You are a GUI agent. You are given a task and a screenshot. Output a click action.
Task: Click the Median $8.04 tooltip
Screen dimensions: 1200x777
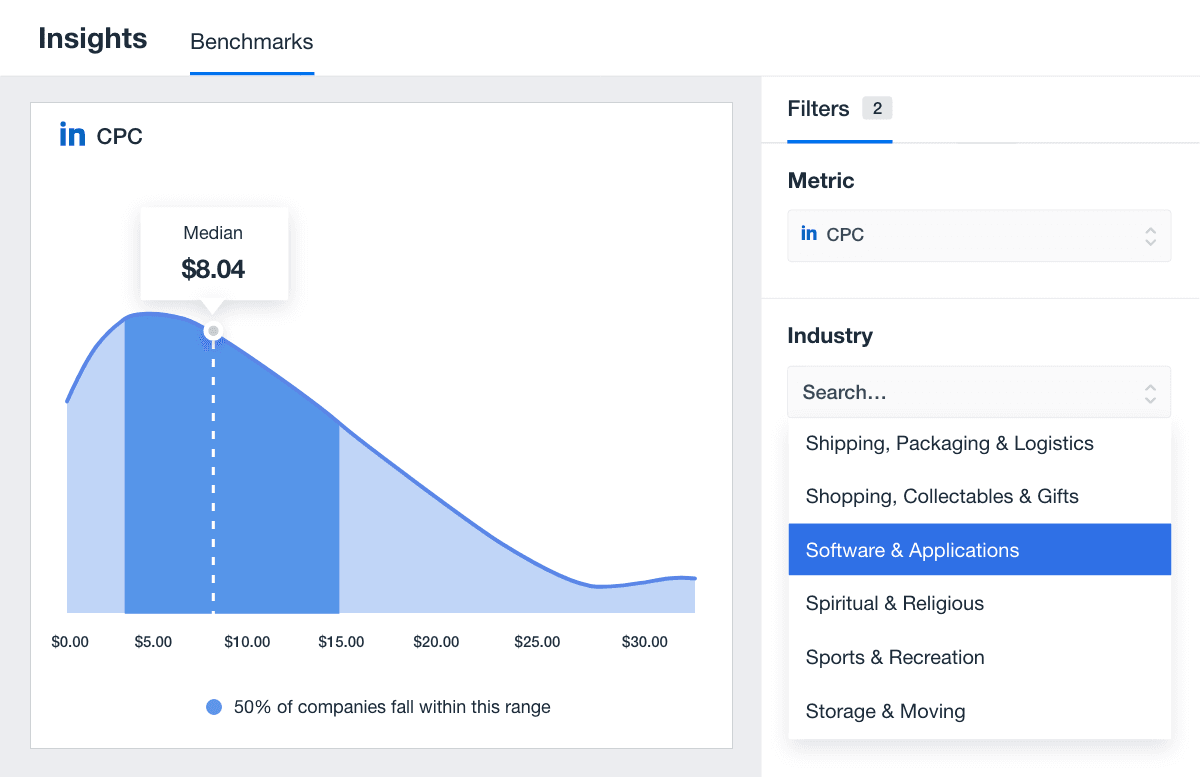214,253
